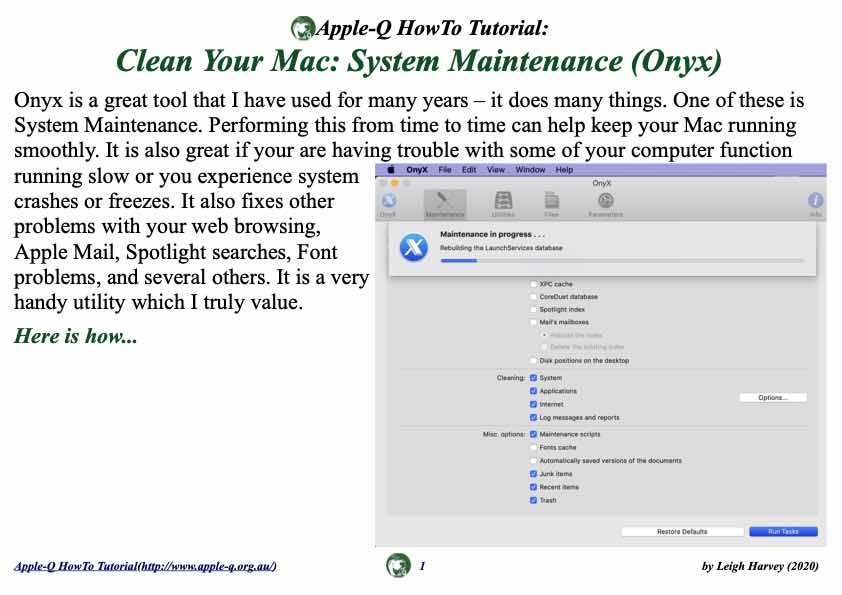
Task: Click the Restore Defaults button
Action: coord(682,532)
